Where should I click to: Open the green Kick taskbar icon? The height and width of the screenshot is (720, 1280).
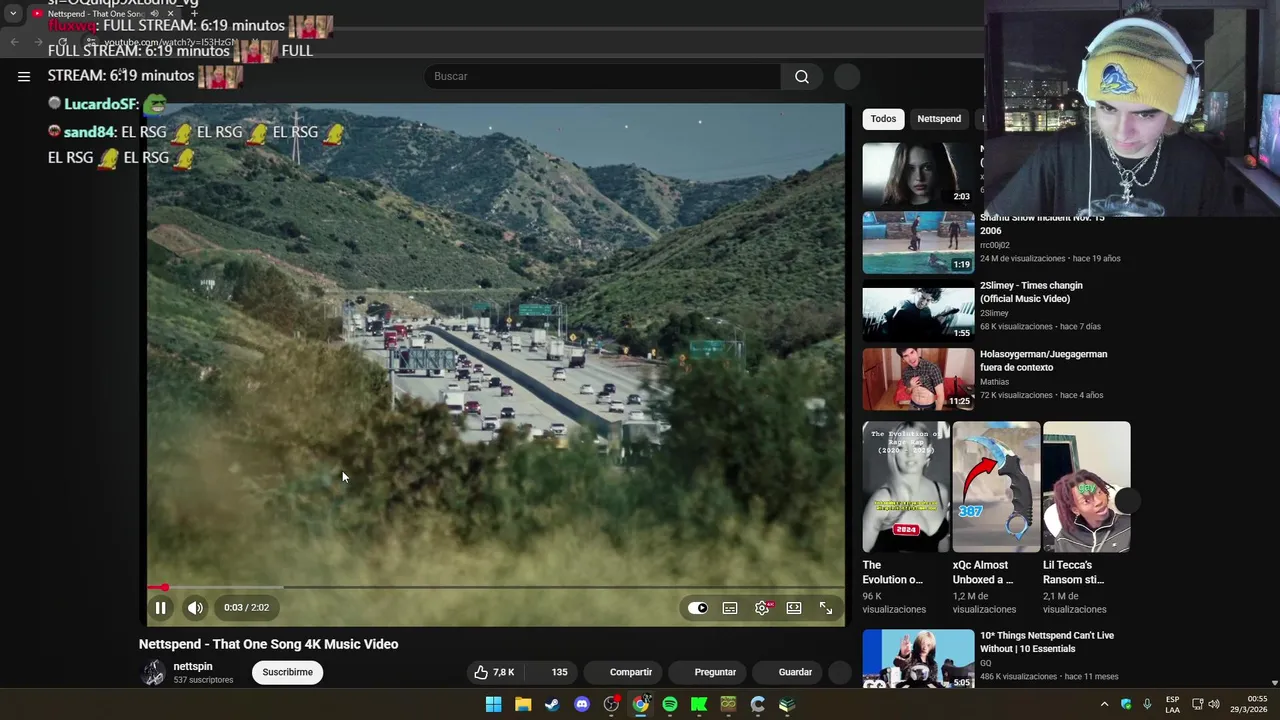[x=699, y=704]
